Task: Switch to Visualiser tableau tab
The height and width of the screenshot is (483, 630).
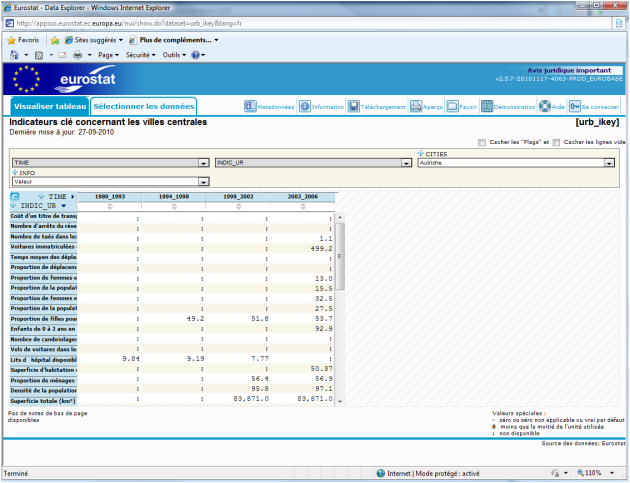Action: 50,106
